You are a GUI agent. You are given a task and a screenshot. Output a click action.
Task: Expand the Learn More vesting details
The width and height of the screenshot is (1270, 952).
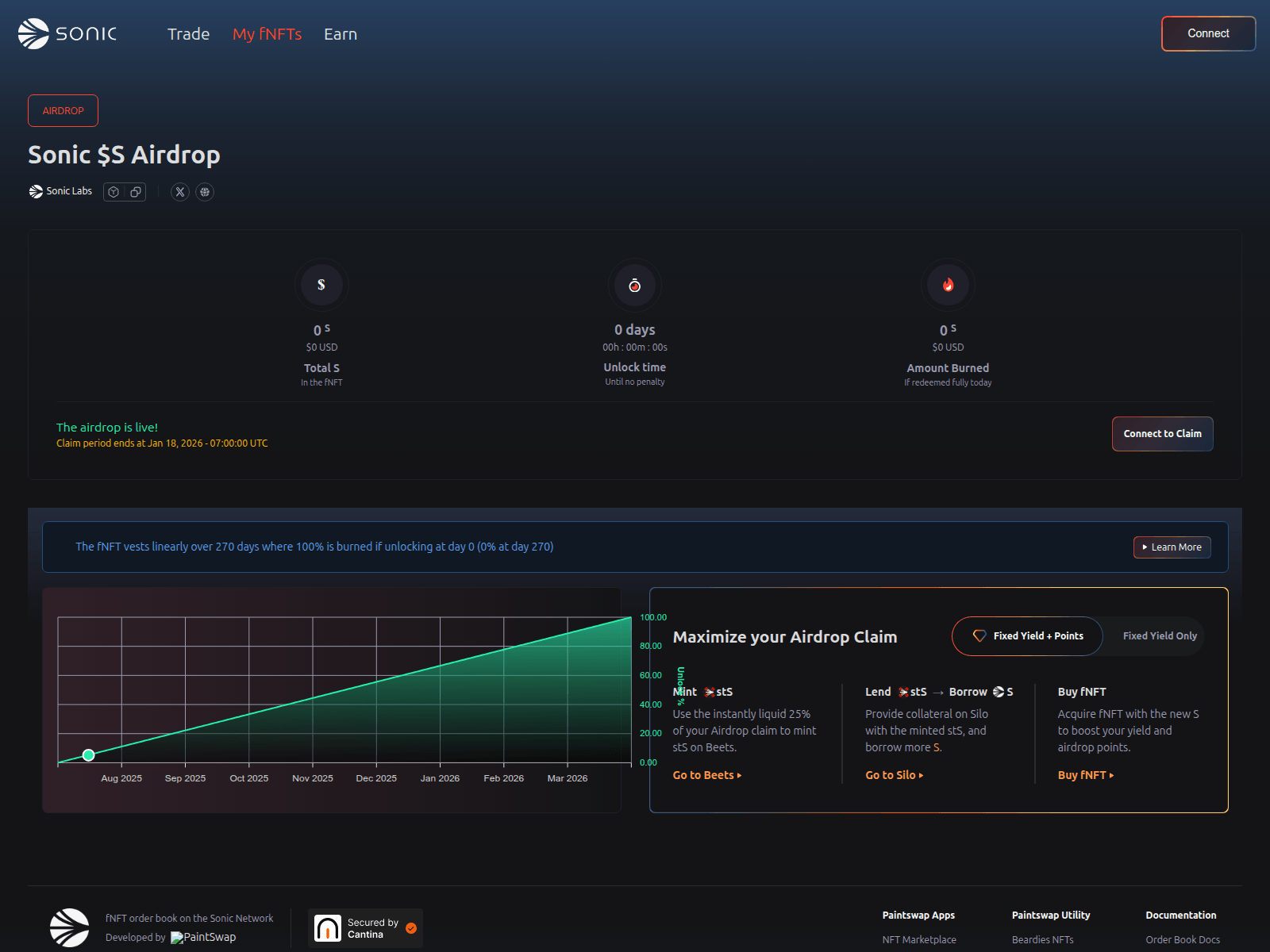point(1172,547)
